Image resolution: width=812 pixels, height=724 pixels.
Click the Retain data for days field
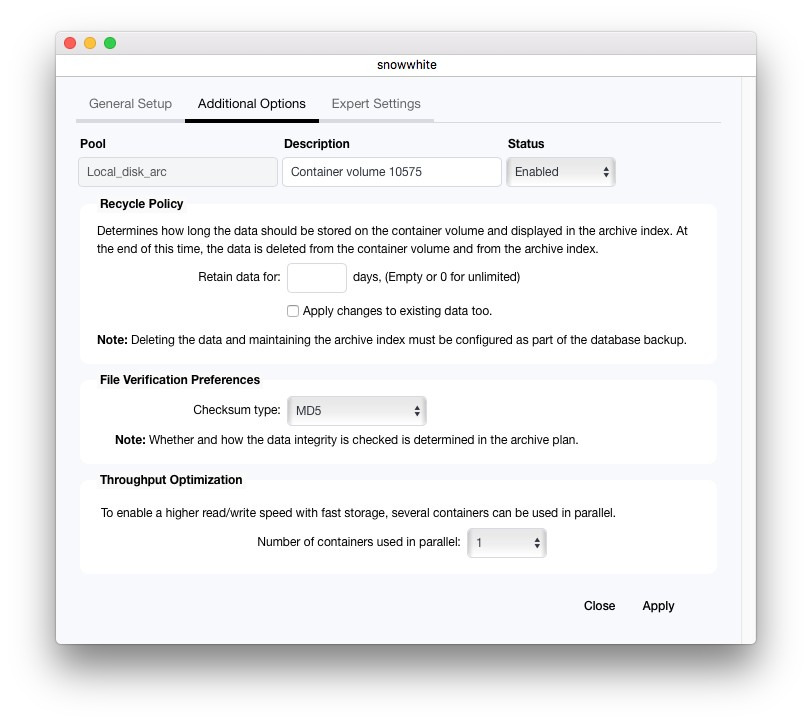[x=316, y=278]
